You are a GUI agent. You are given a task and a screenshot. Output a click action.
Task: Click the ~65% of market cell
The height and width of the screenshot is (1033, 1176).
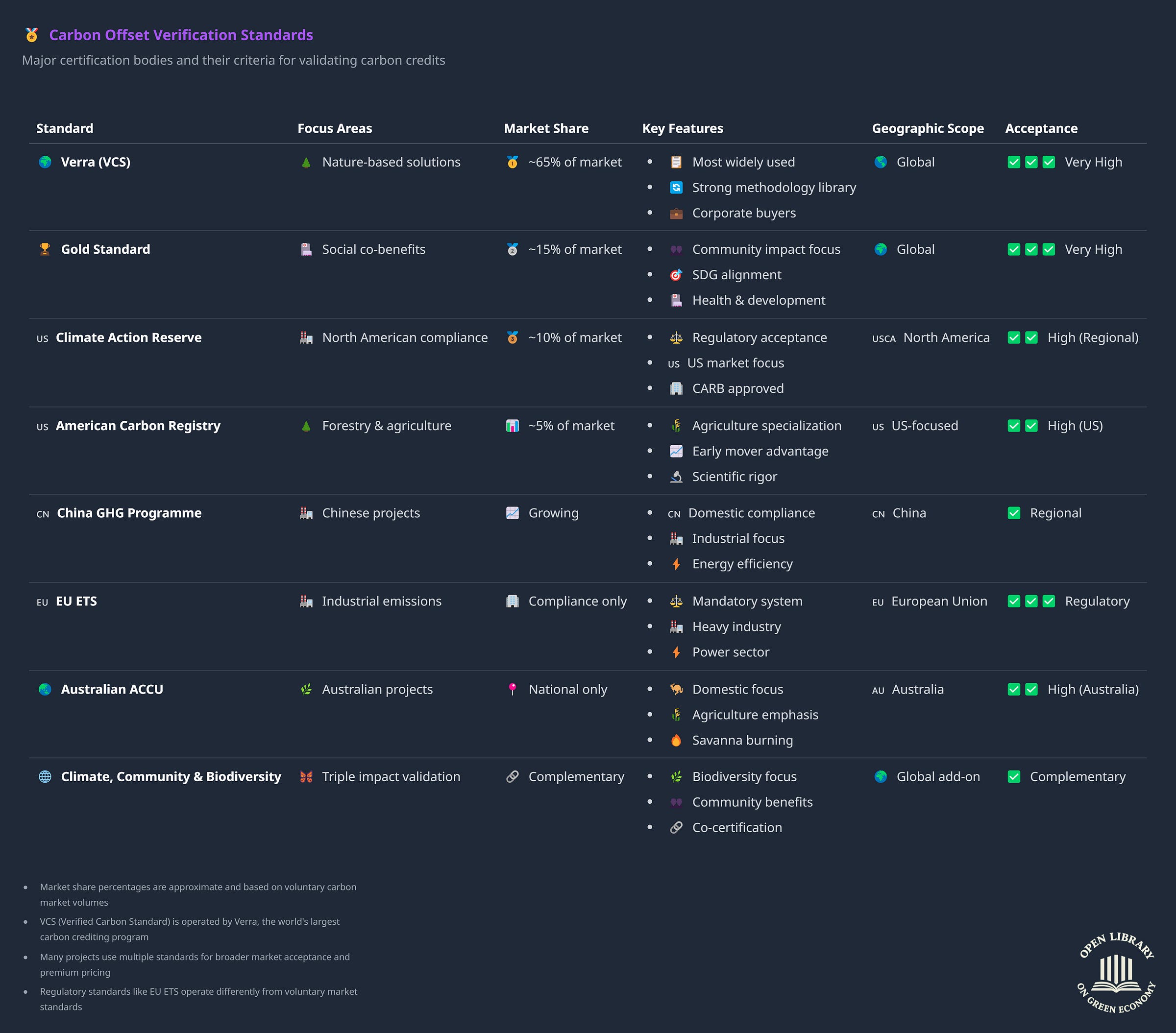click(x=574, y=162)
